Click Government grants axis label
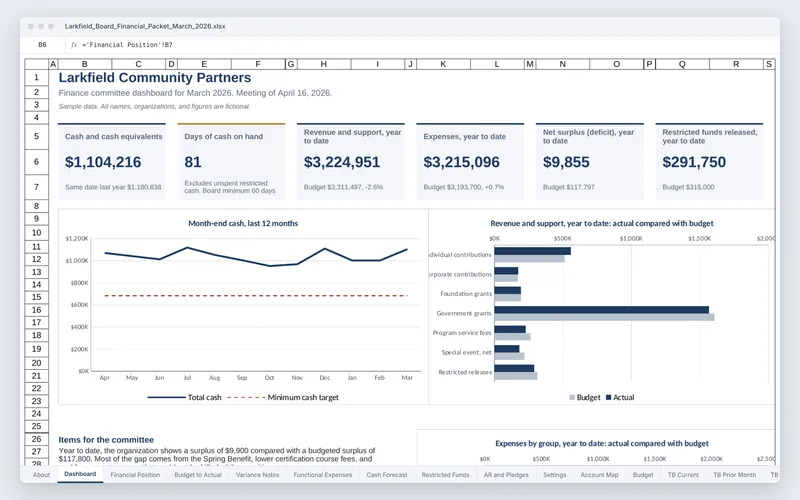The width and height of the screenshot is (800, 500). [x=464, y=313]
